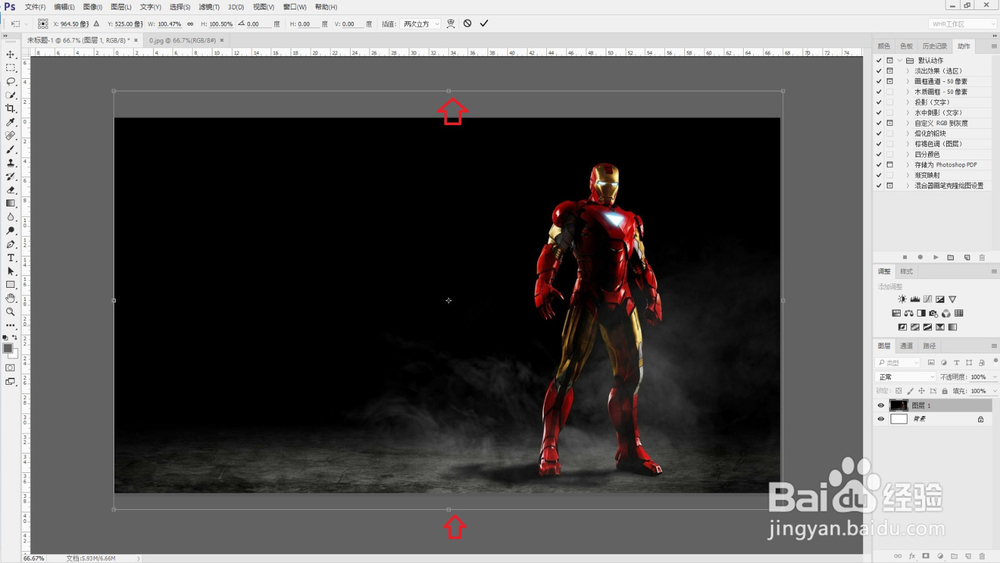Open the 视图(V) menu
1000x563 pixels.
263,7
